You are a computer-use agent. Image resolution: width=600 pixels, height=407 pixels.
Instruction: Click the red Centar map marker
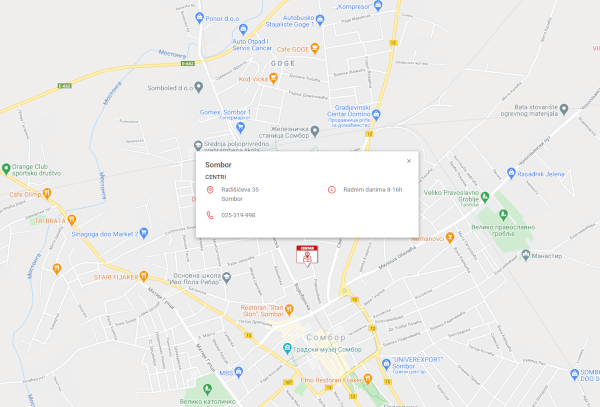point(307,256)
